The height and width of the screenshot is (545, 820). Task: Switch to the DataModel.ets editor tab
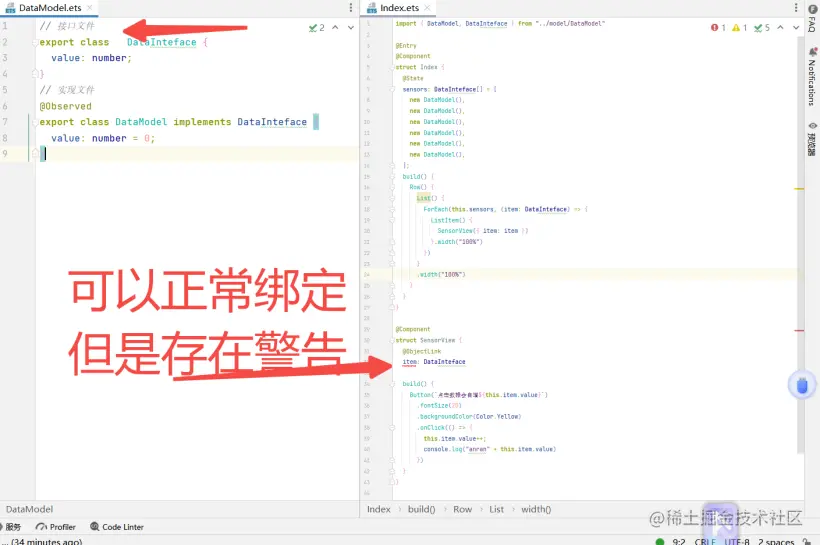coord(50,8)
